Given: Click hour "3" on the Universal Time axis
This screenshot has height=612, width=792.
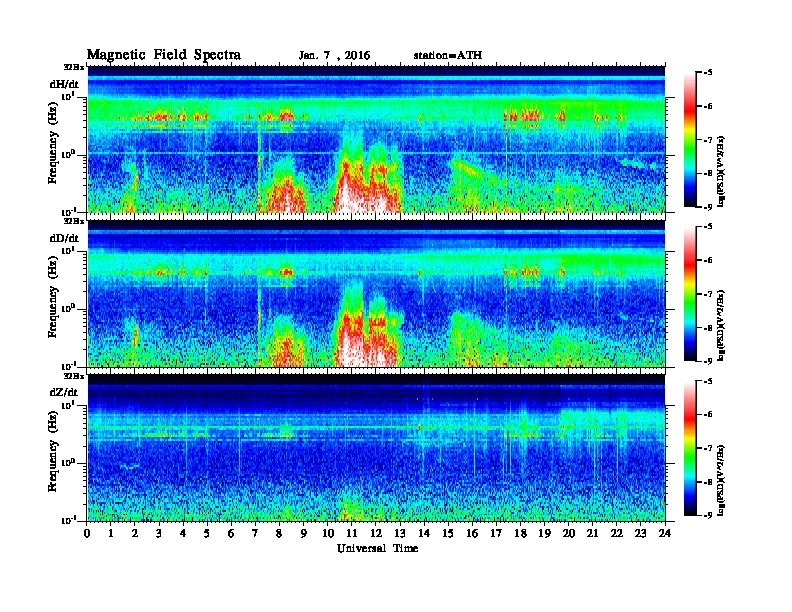Looking at the screenshot, I should [x=159, y=533].
